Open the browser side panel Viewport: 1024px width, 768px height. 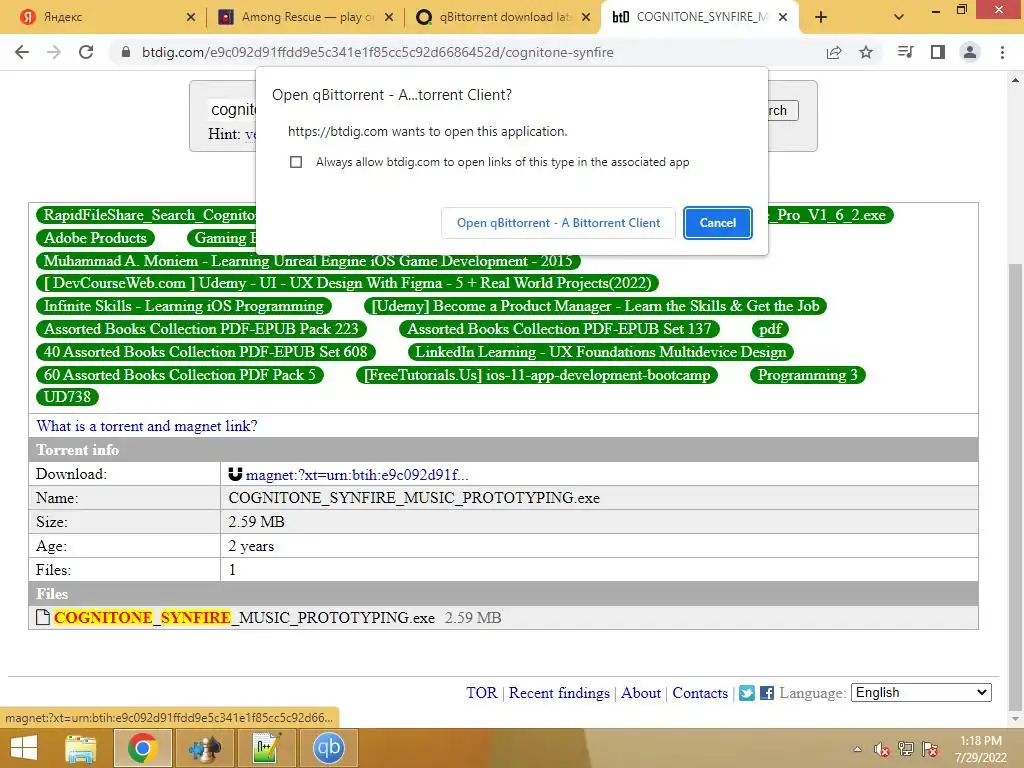938,52
